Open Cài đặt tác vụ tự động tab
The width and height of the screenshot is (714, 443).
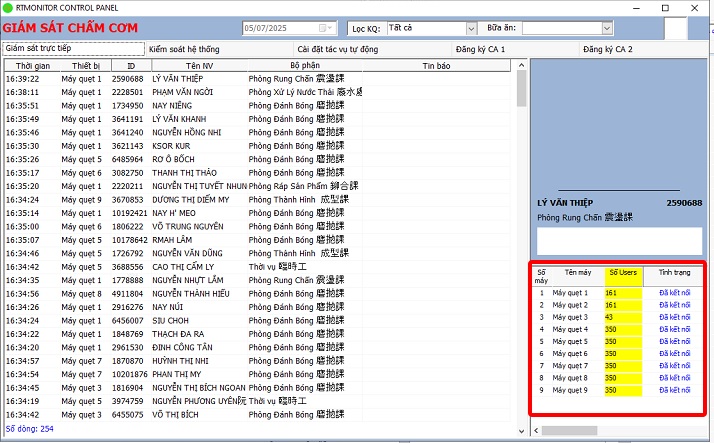point(337,49)
